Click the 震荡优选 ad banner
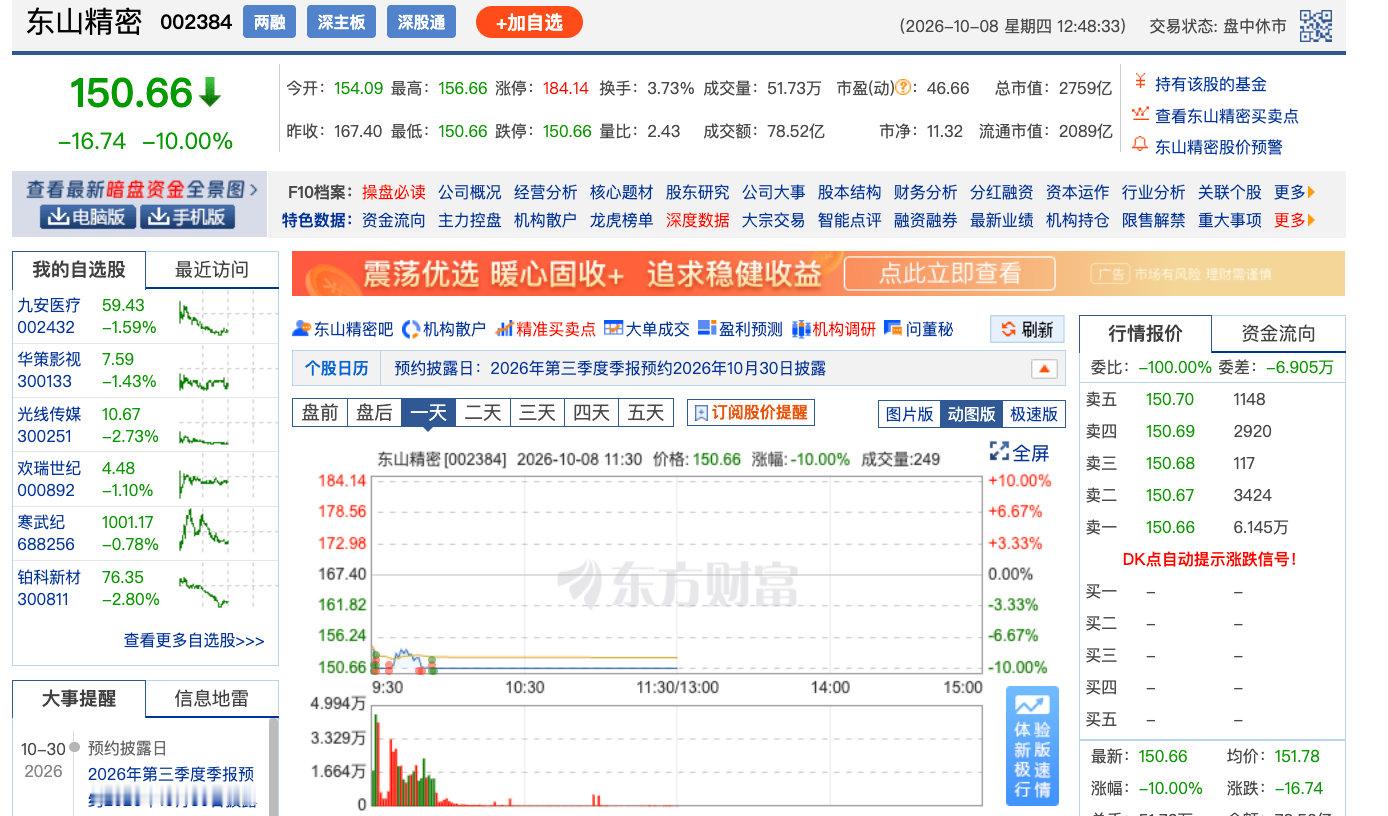Screen dimensions: 1388x816 point(818,273)
